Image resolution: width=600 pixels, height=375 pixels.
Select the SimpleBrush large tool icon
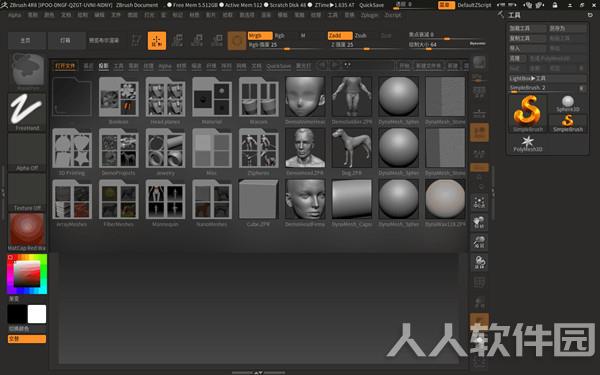click(x=528, y=113)
